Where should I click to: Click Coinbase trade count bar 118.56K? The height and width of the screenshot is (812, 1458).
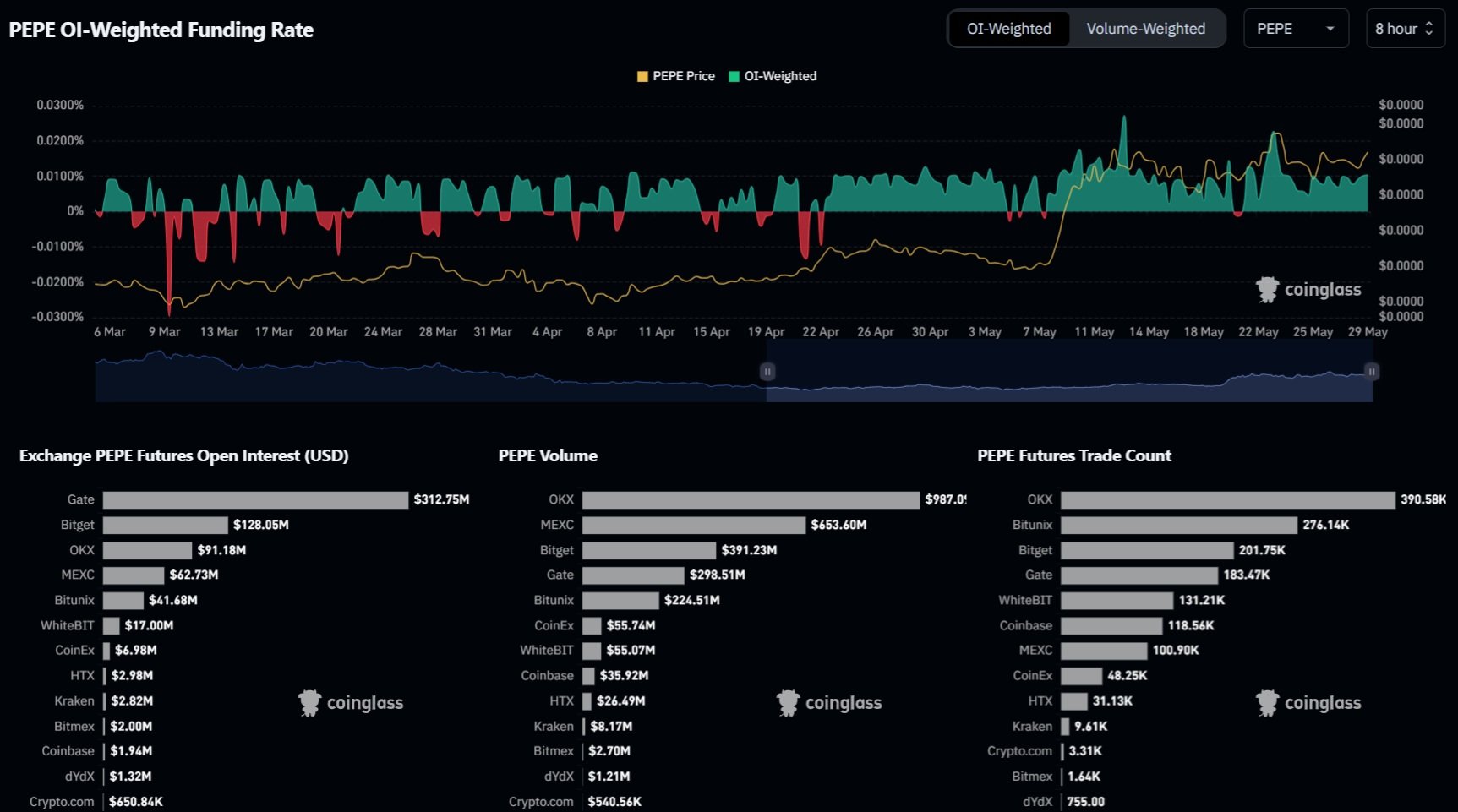click(x=1112, y=625)
